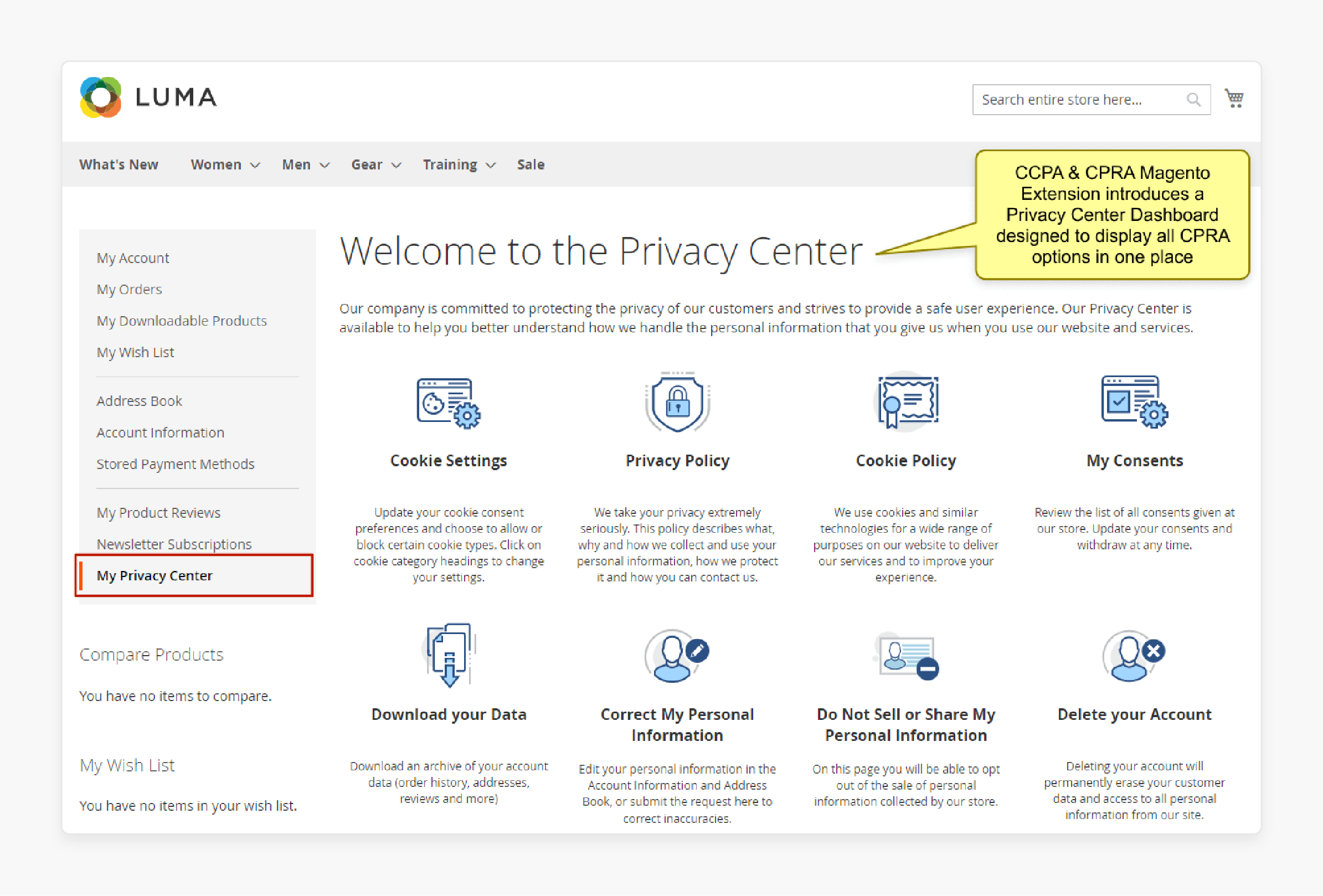Click text 'Edit your personal information'
This screenshot has height=896, width=1323.
[677, 794]
